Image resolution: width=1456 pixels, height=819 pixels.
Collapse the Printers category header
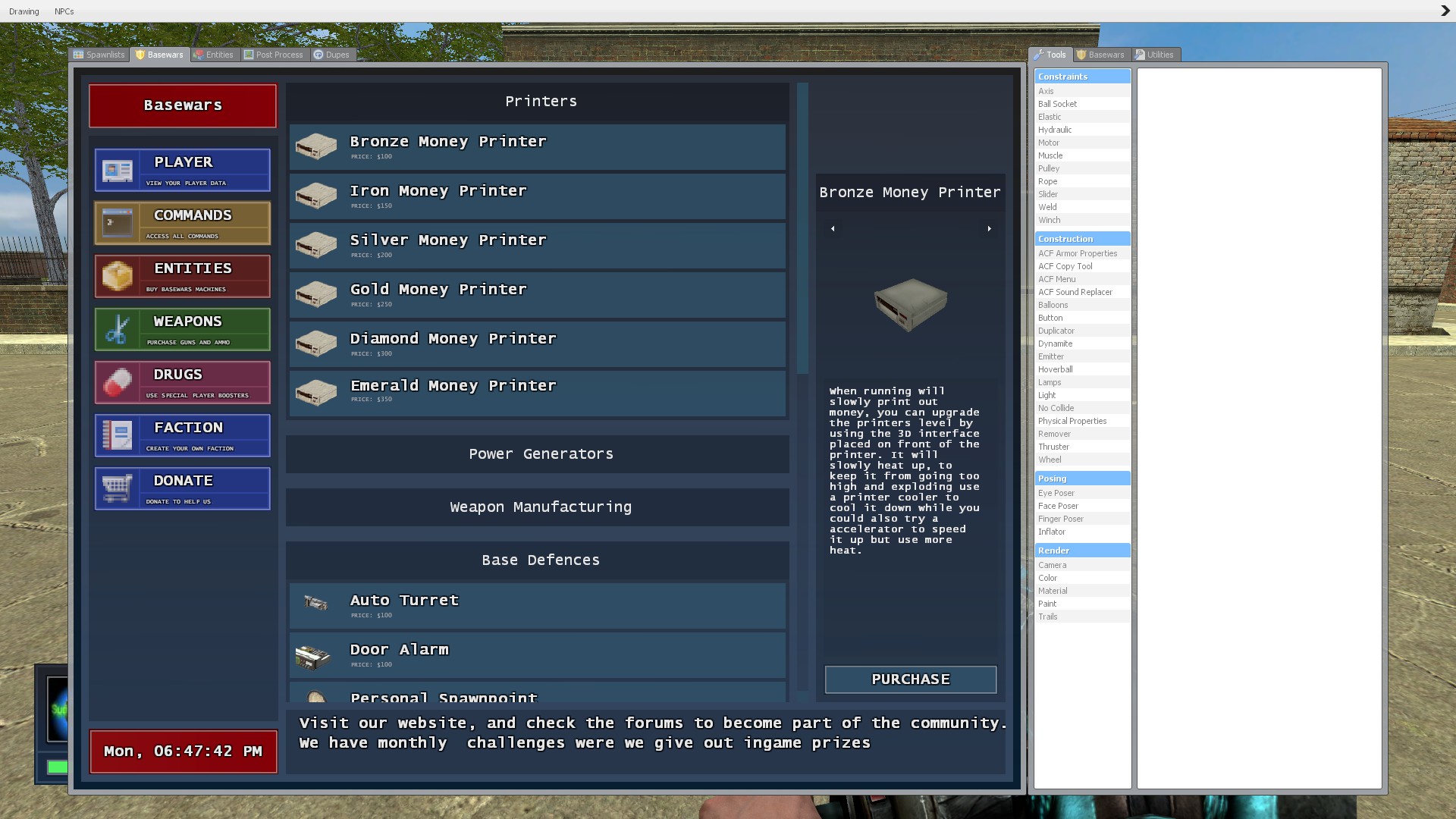click(x=540, y=102)
